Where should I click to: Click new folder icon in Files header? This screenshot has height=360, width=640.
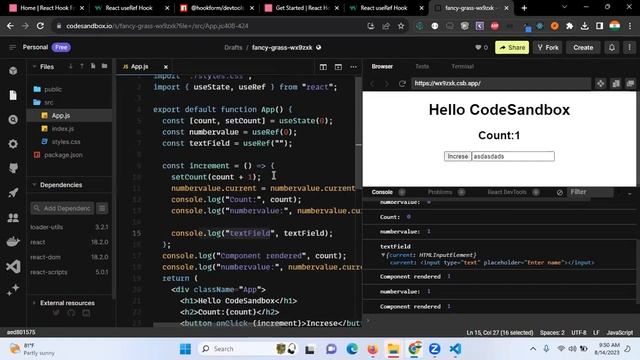(x=104, y=66)
